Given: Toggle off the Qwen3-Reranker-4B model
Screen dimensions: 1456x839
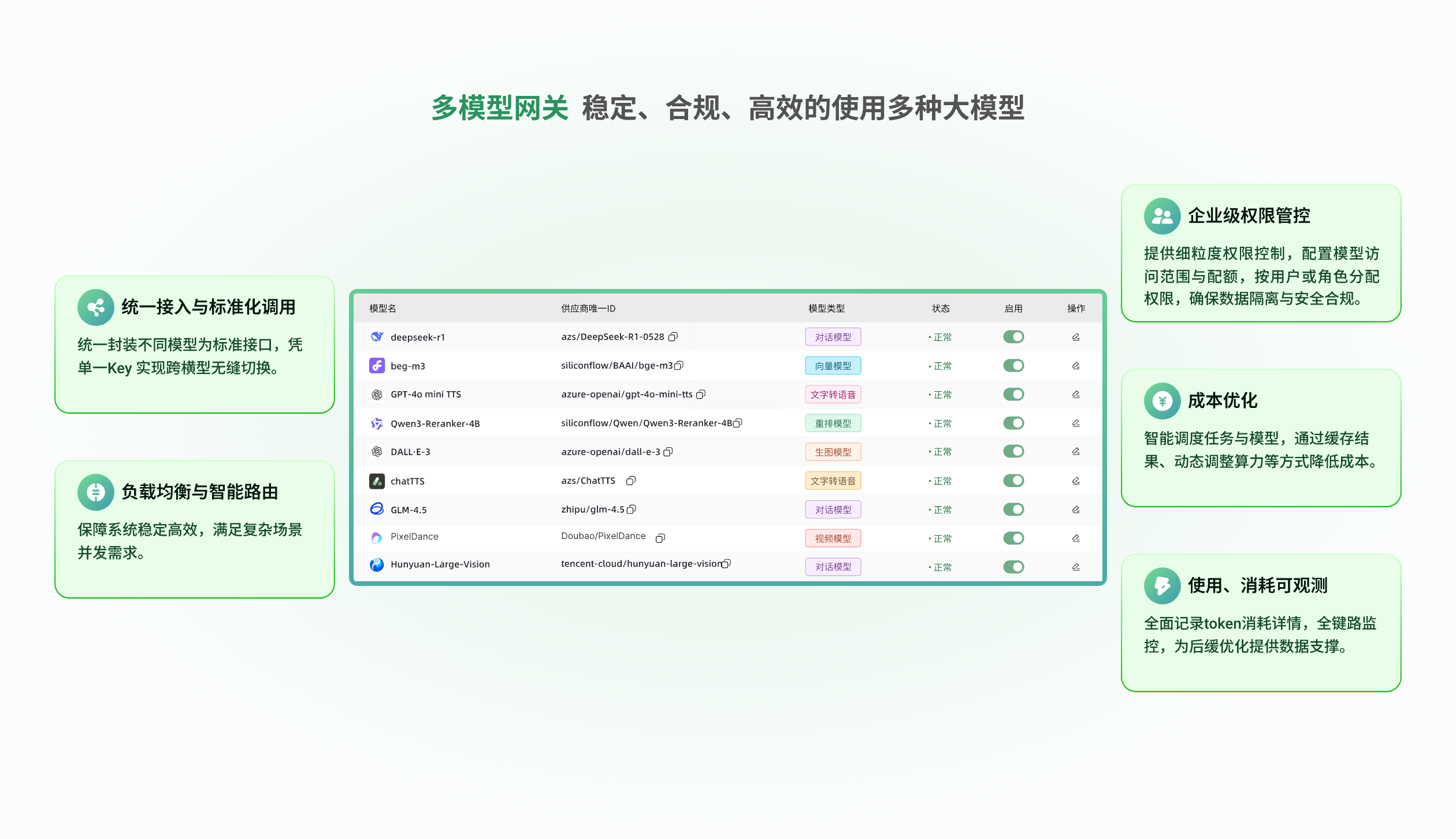Looking at the screenshot, I should pos(1013,423).
